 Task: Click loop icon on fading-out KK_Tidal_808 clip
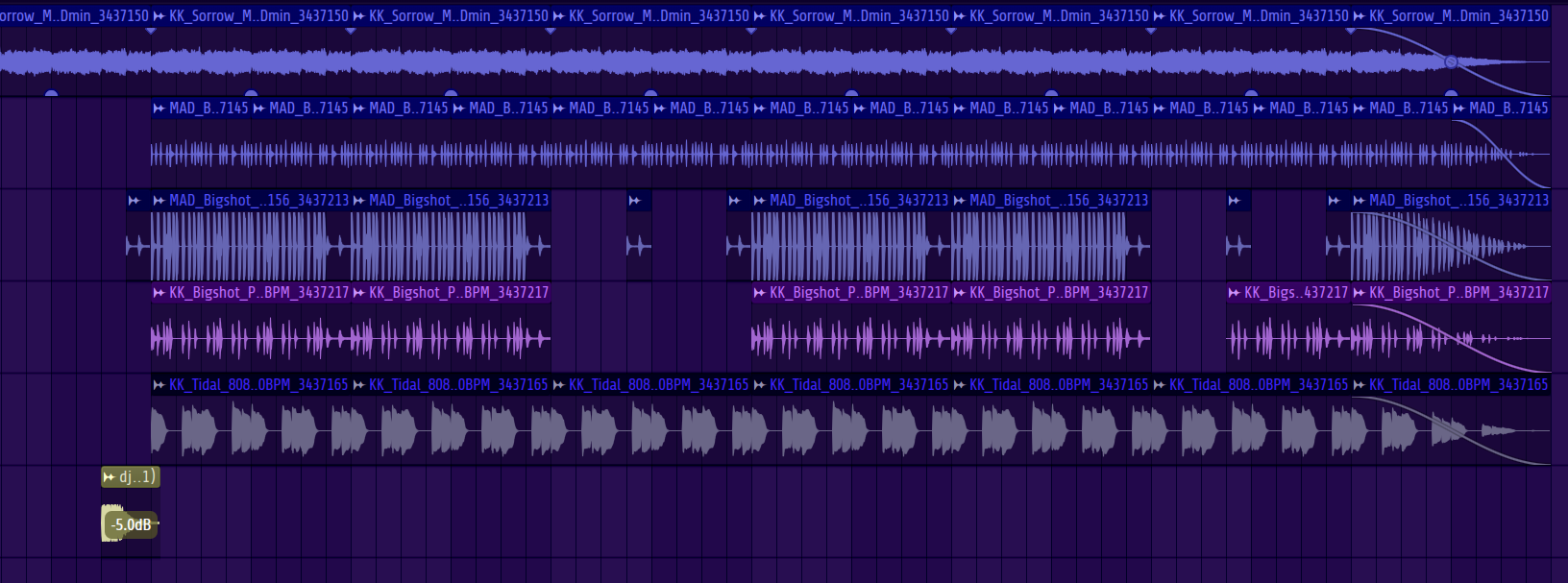[1359, 384]
